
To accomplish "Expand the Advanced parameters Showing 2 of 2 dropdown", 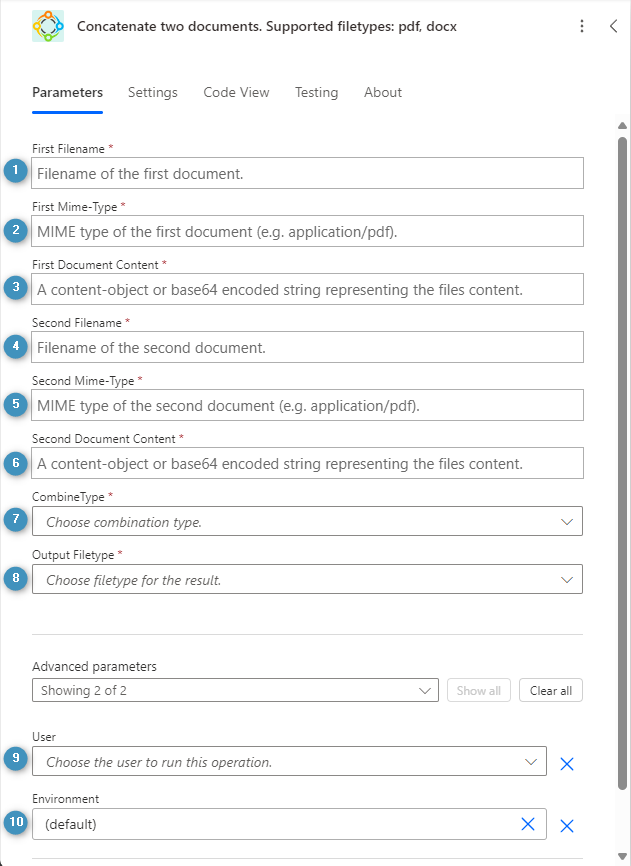I will point(235,690).
